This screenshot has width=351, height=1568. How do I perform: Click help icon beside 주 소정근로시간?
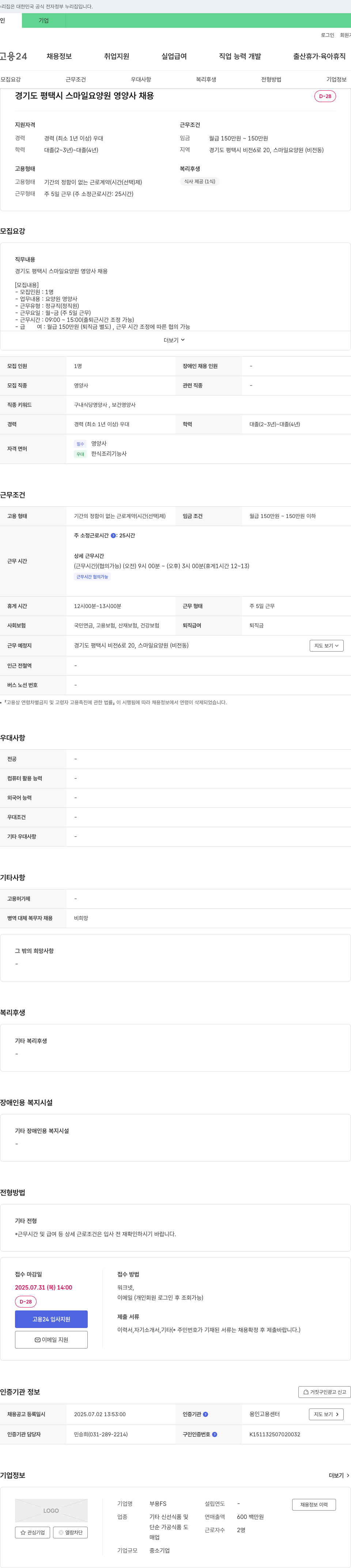click(x=113, y=536)
